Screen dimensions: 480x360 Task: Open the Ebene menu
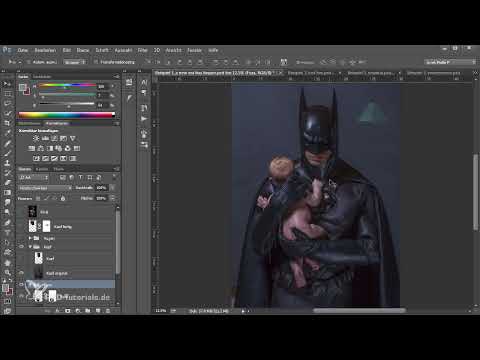[83, 50]
